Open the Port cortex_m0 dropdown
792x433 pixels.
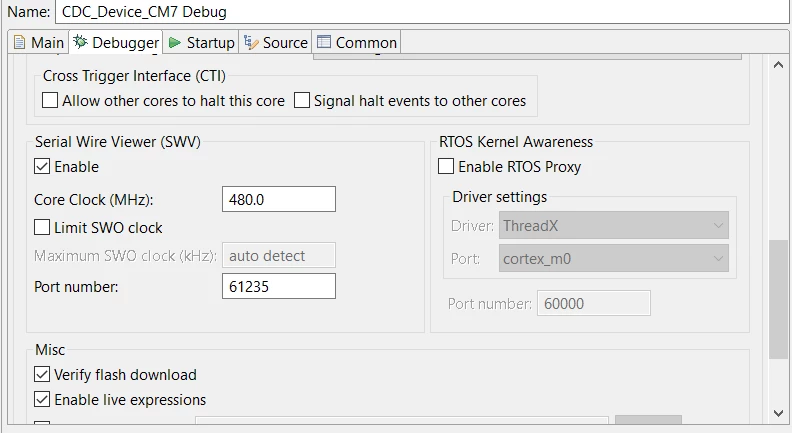pos(614,258)
